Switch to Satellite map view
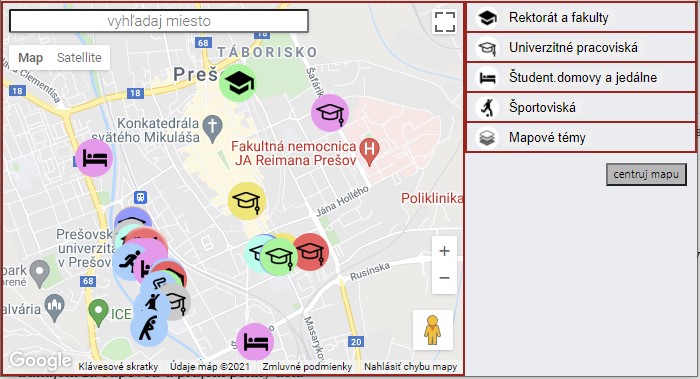The image size is (700, 379). (x=79, y=58)
